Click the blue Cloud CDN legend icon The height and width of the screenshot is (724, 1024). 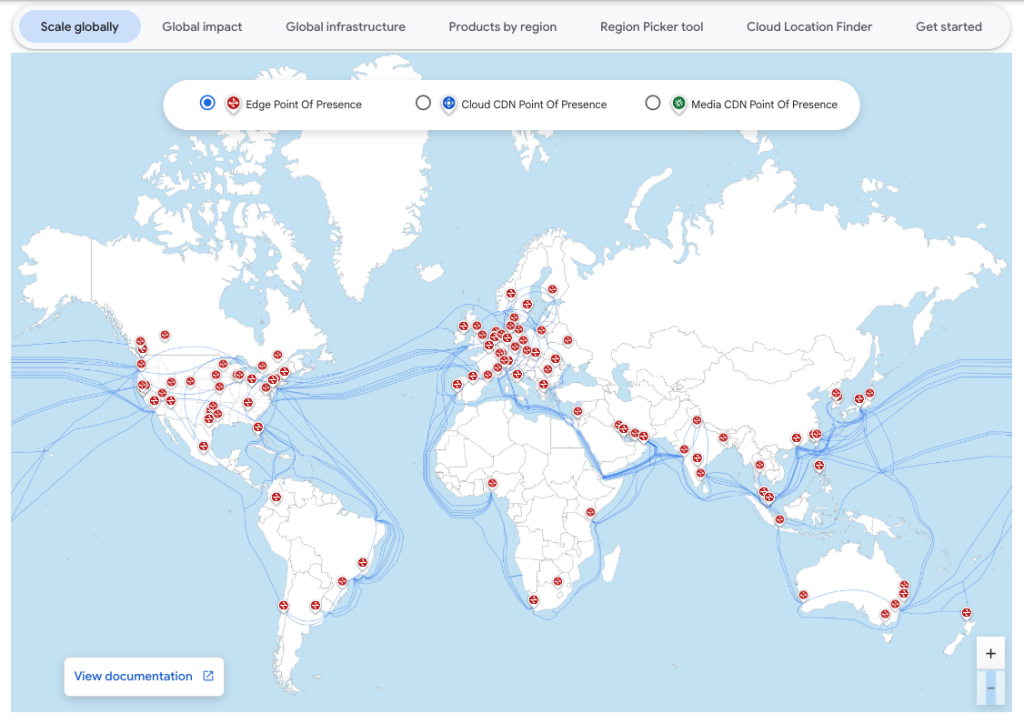pos(449,104)
